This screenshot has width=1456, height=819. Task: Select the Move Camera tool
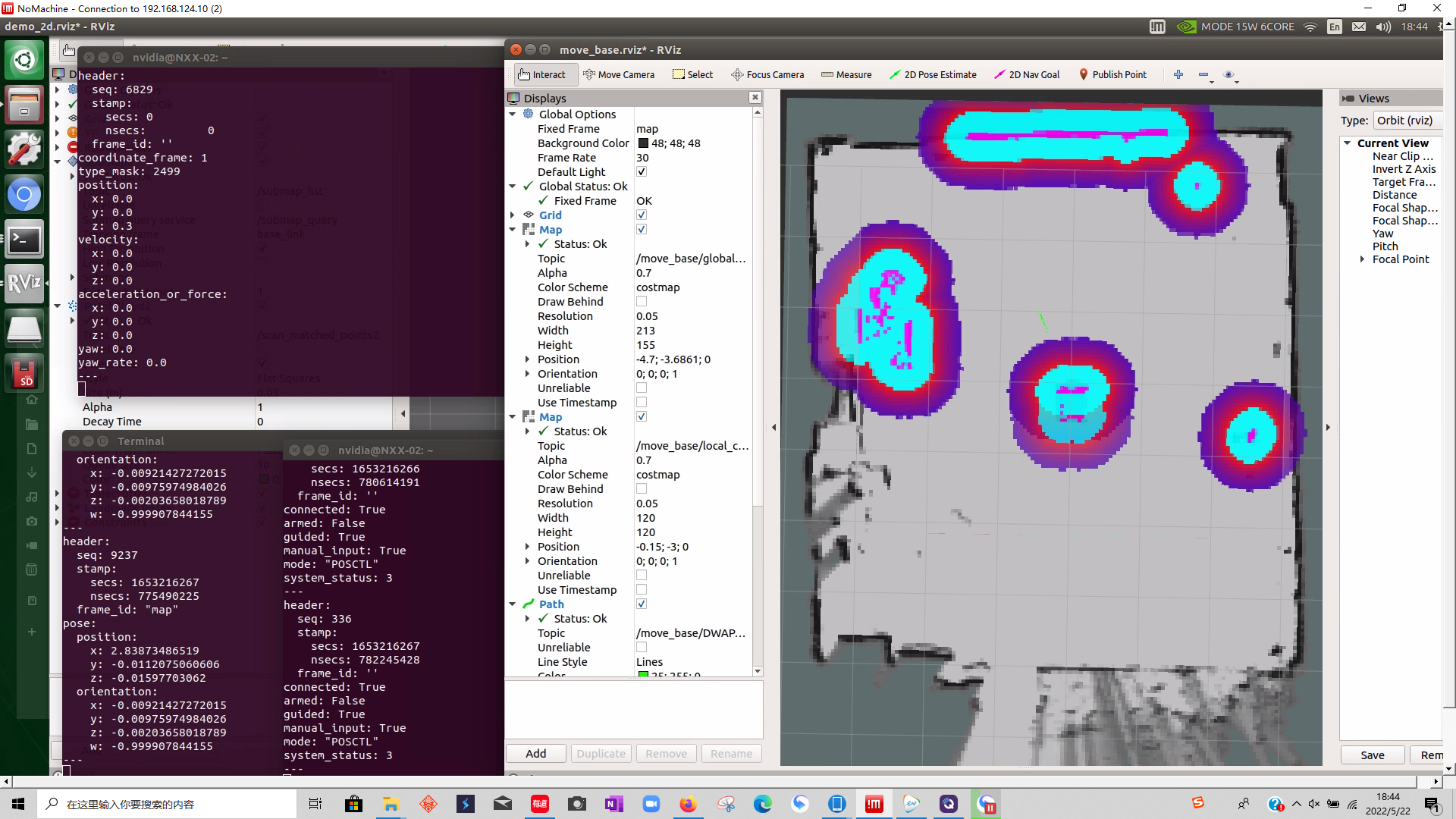click(x=618, y=74)
